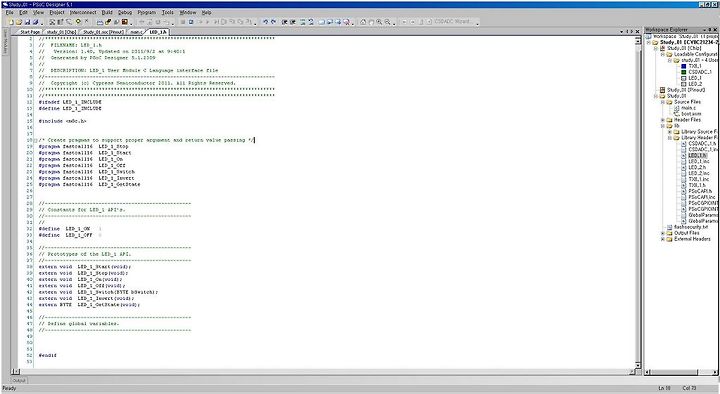Expand the Library Source Files folder
720x394 pixels.
pyautogui.click(x=669, y=132)
